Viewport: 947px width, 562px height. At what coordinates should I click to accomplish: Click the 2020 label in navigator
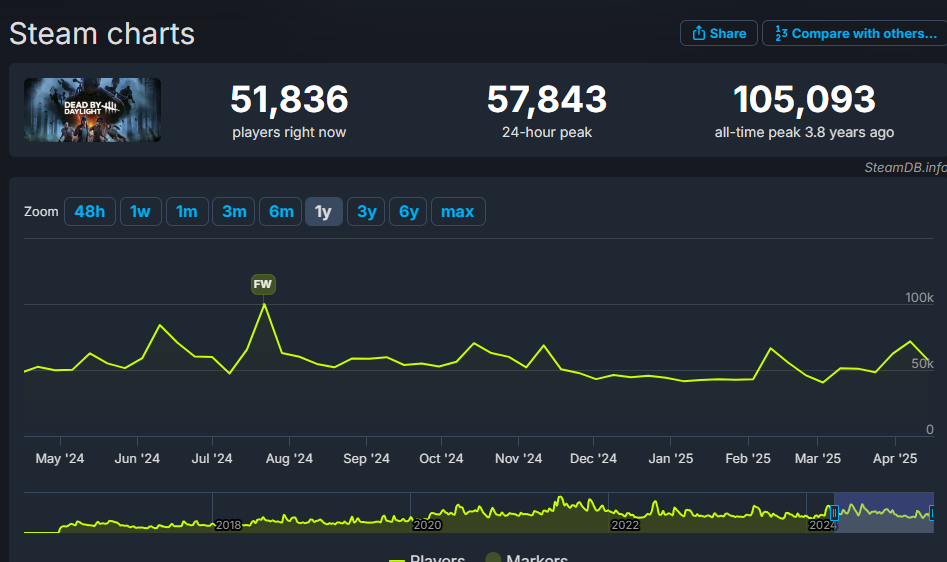tap(427, 525)
